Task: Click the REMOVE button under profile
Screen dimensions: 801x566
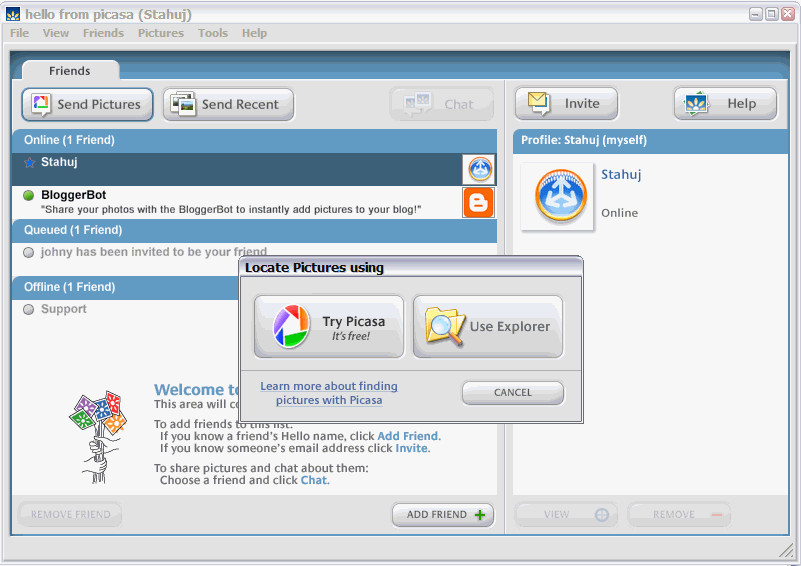Action: (x=679, y=515)
